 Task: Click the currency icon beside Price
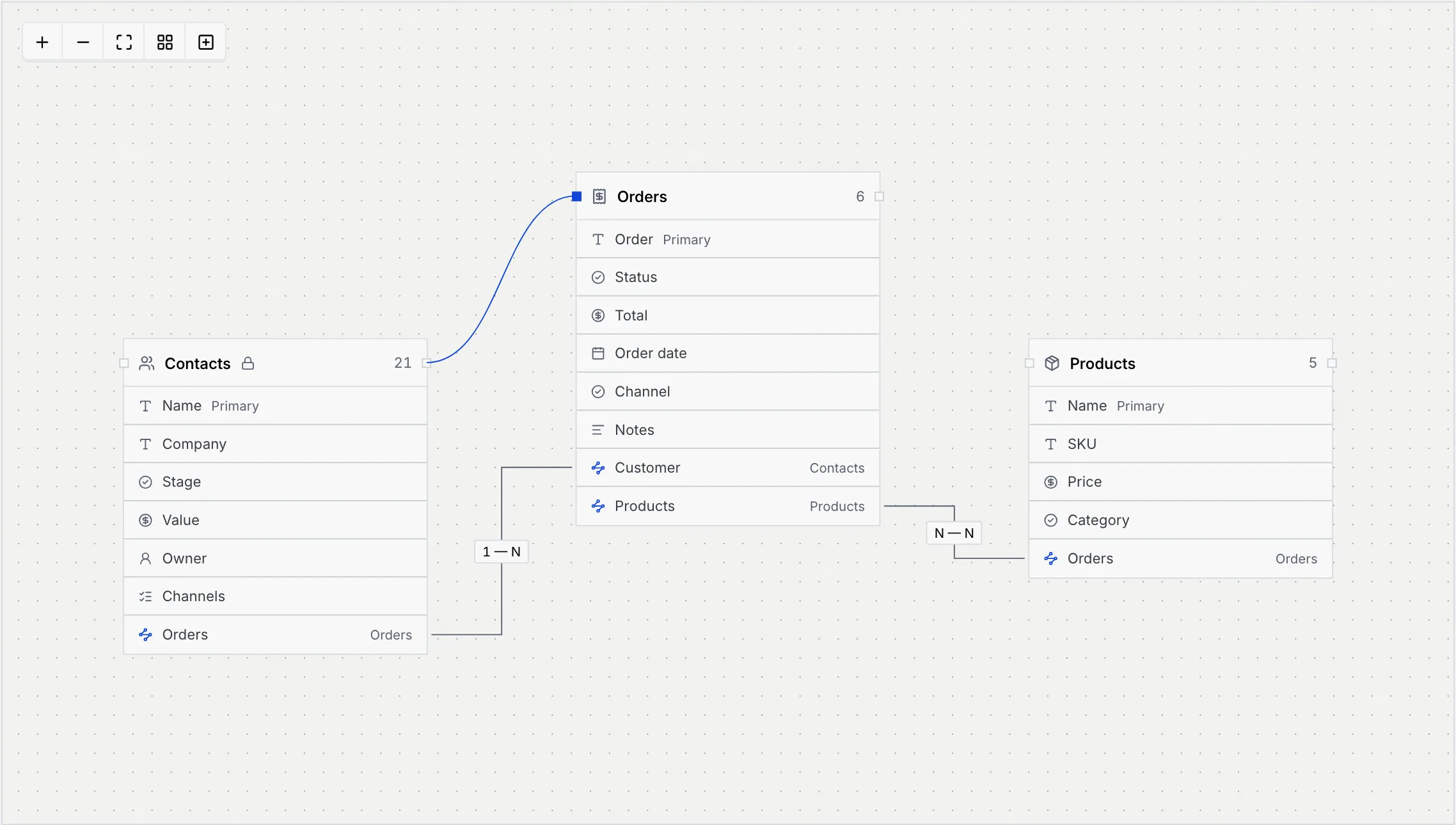(1050, 482)
